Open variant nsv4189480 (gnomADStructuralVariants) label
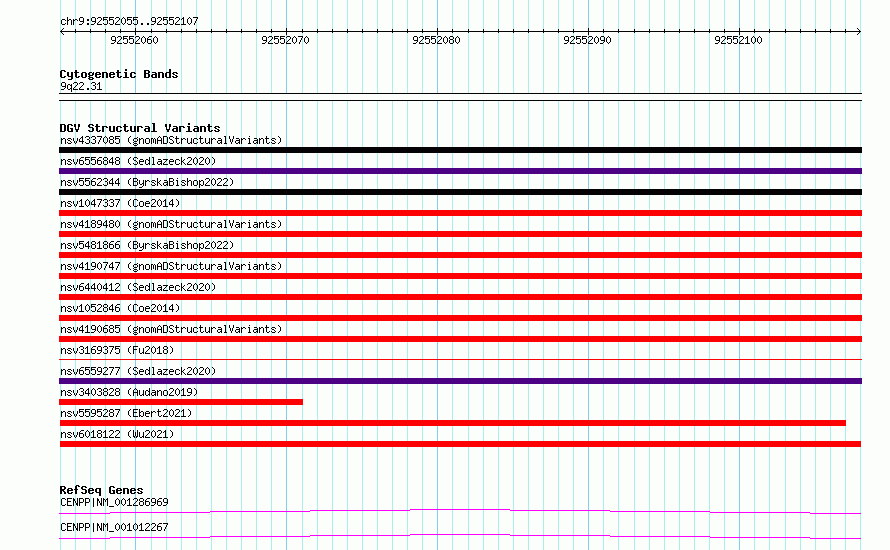The image size is (890, 550). (171, 224)
